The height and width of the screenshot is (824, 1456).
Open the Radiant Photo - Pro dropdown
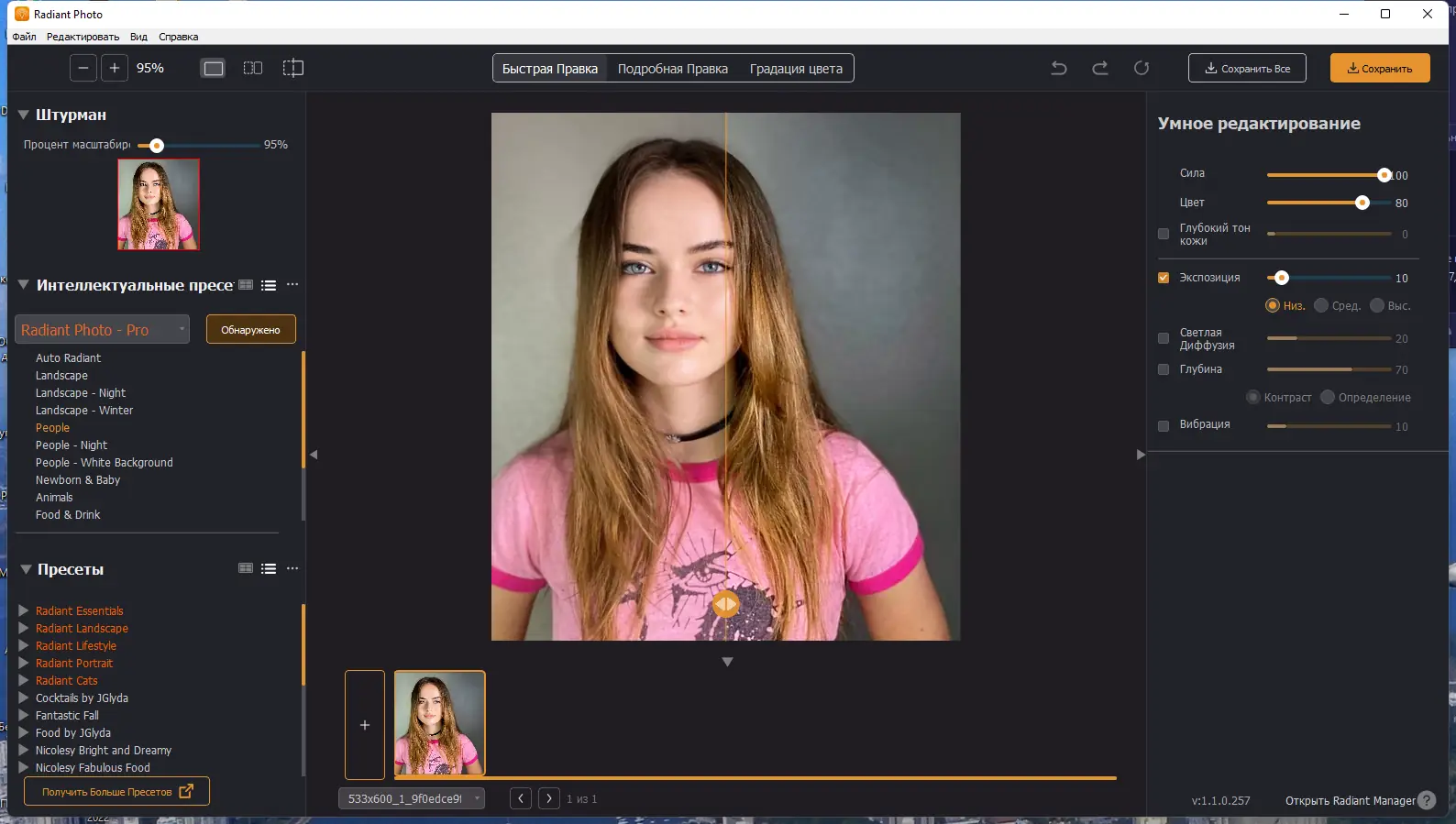tap(103, 330)
